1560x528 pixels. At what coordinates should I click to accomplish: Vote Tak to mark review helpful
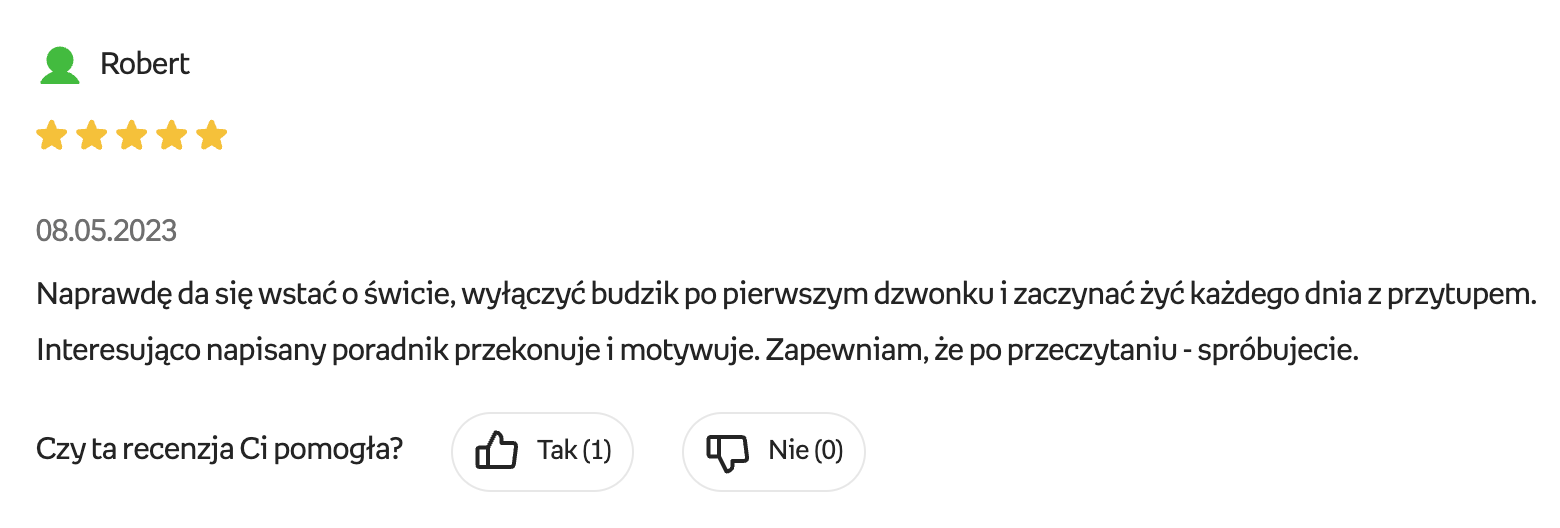542,451
